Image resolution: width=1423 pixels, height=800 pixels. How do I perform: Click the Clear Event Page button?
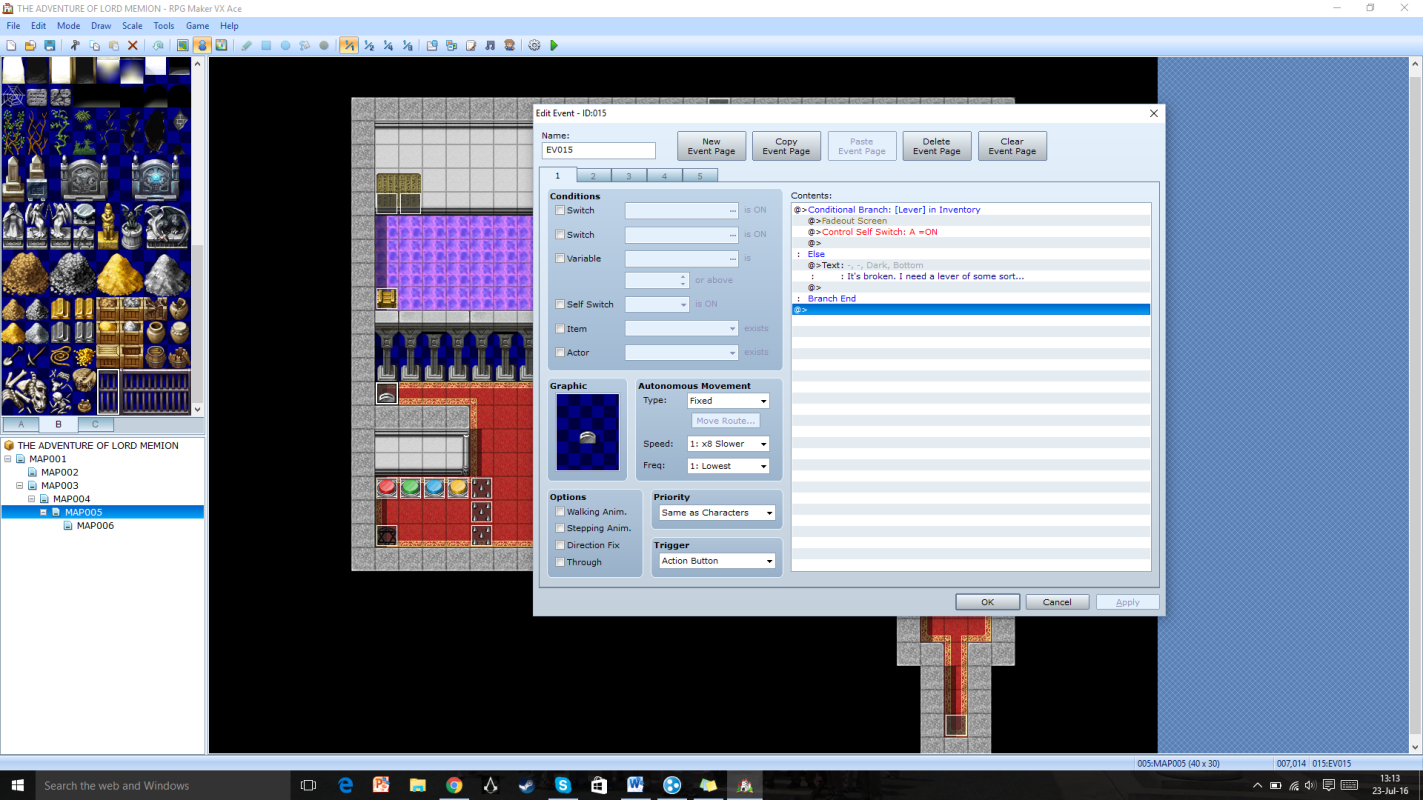pyautogui.click(x=1012, y=146)
